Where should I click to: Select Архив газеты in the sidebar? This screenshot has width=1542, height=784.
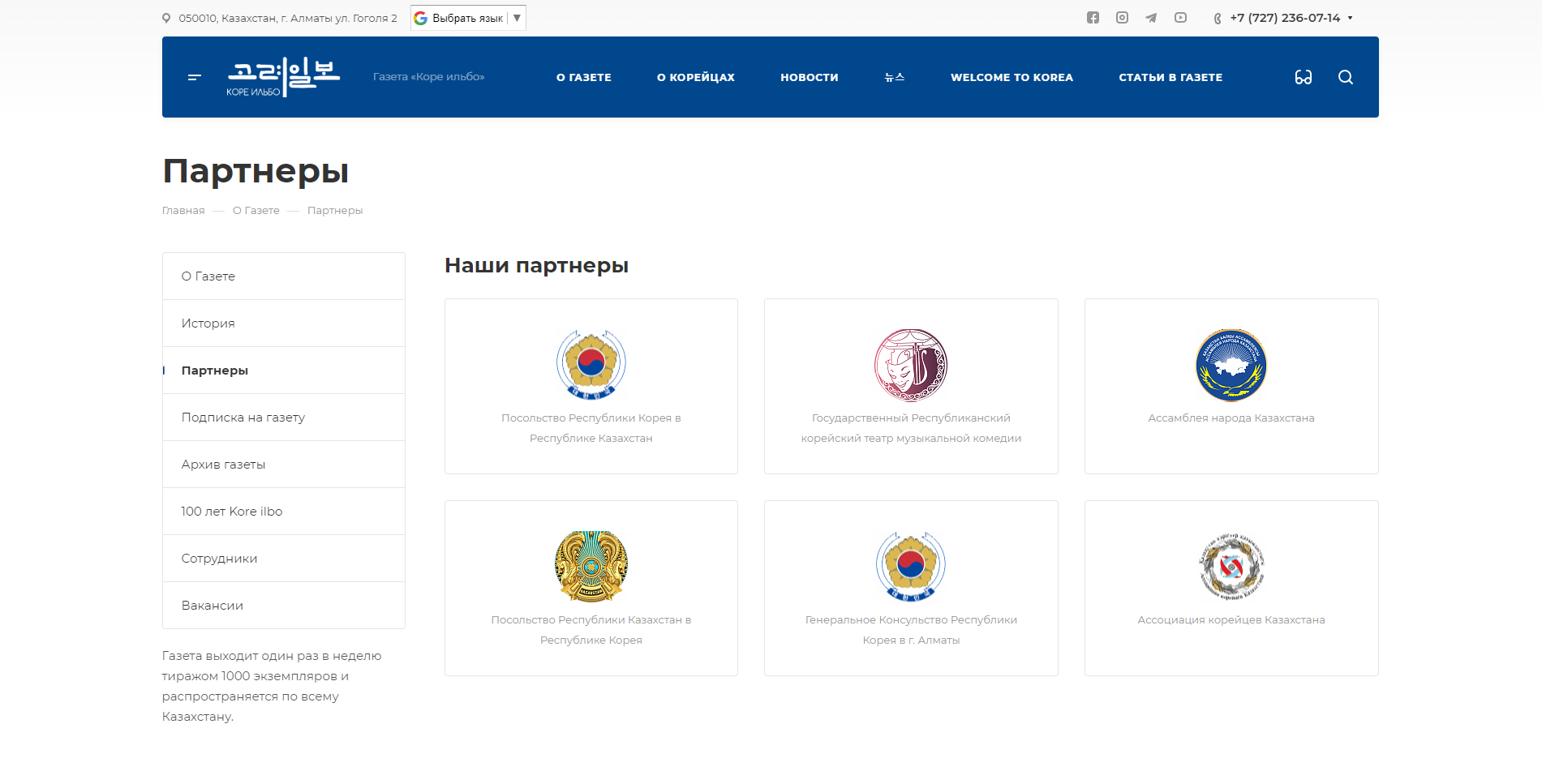[284, 465]
